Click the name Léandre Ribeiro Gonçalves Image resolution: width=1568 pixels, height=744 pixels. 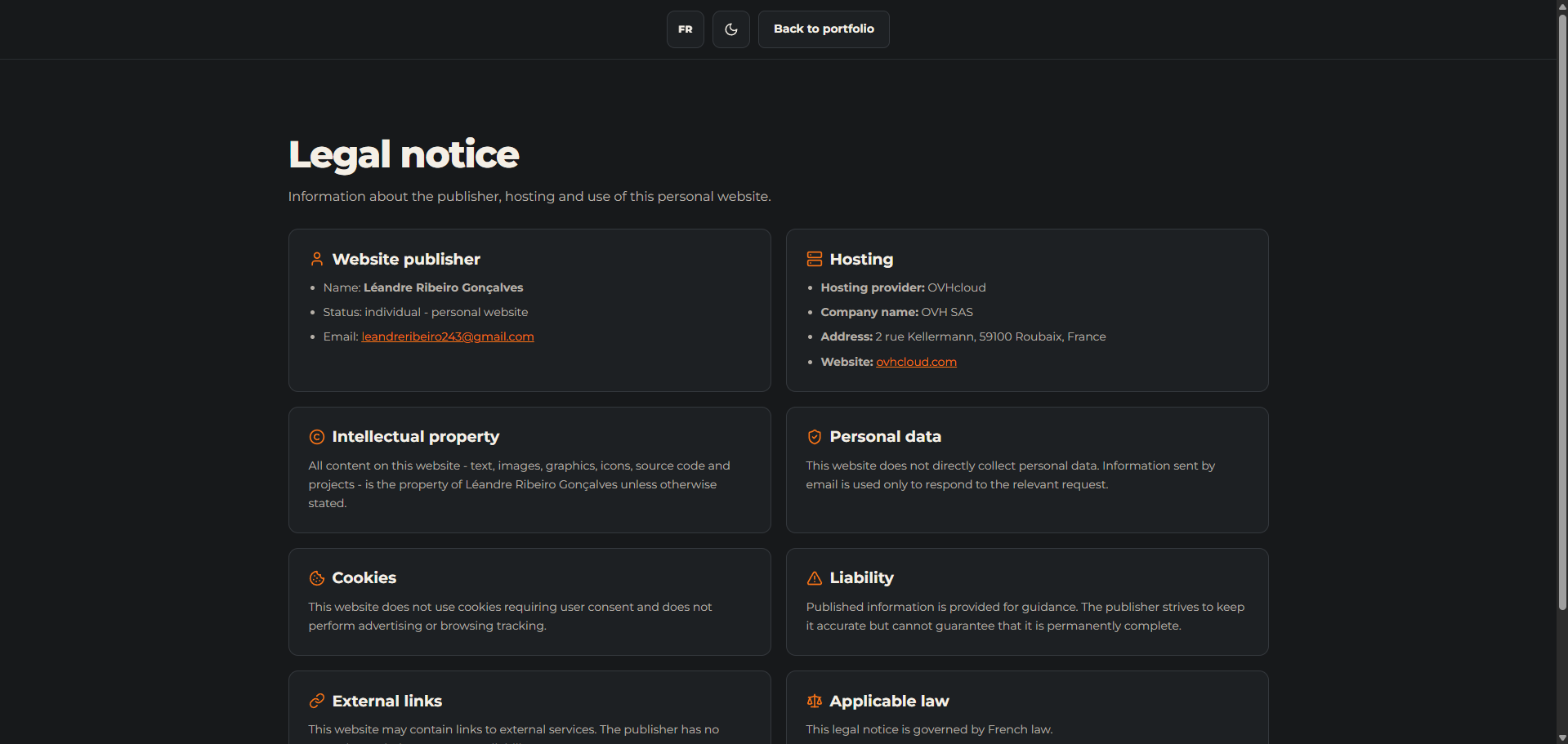[x=443, y=287]
